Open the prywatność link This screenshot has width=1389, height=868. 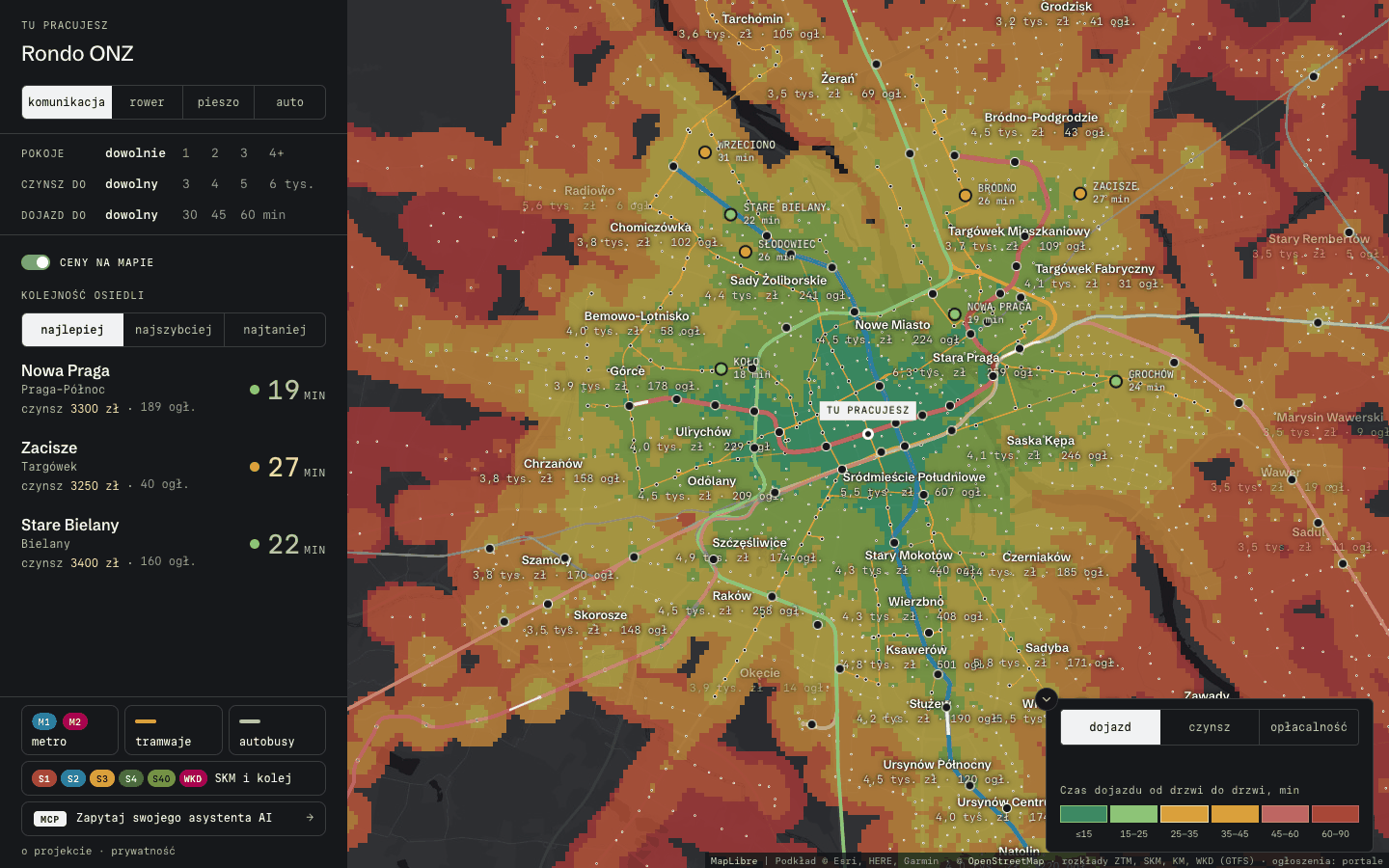(143, 852)
